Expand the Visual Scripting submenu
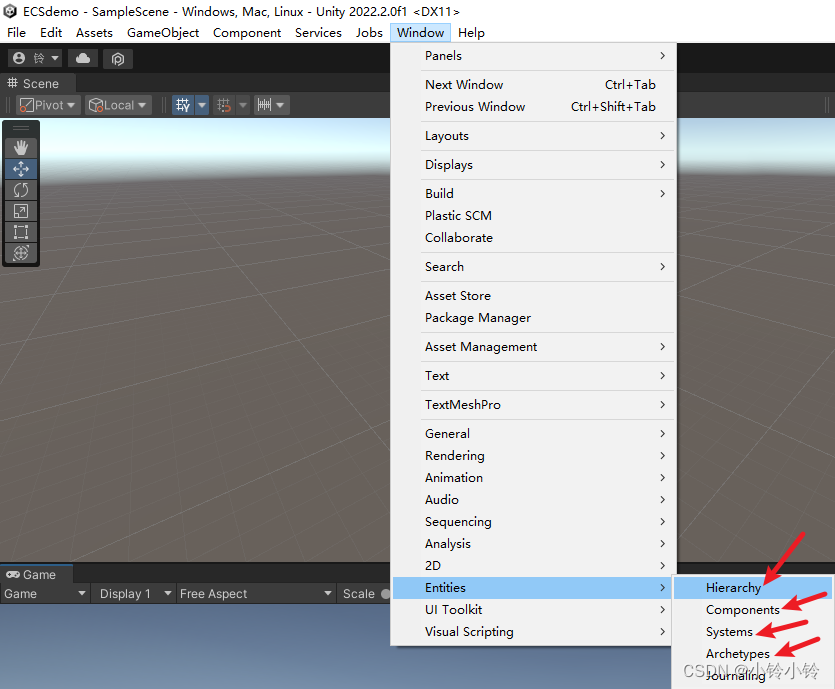 [x=534, y=631]
